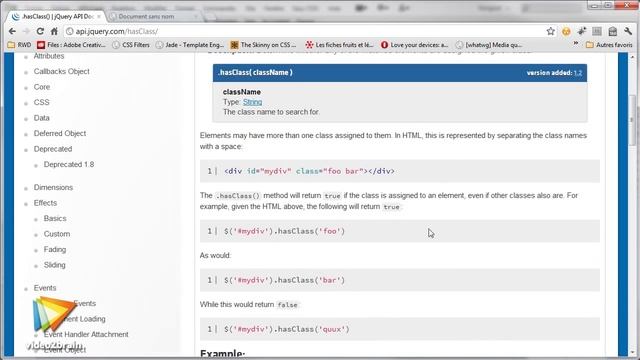Open the Sliding effects subcategory
The height and width of the screenshot is (360, 640).
(x=55, y=265)
